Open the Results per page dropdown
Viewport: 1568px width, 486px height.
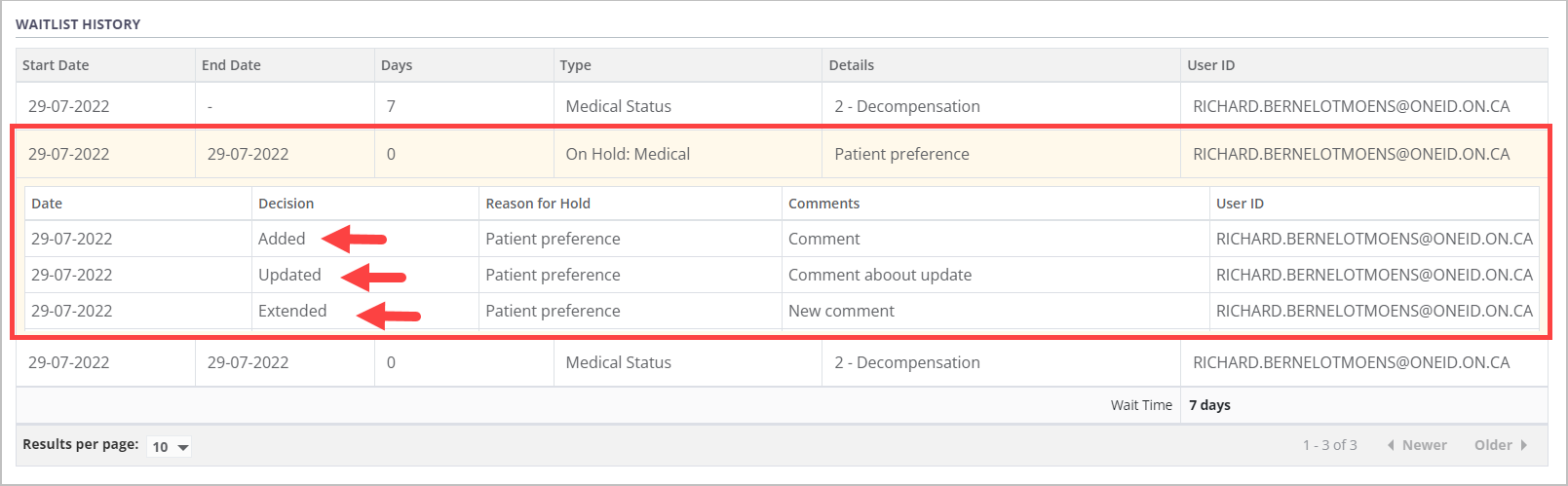click(x=169, y=447)
